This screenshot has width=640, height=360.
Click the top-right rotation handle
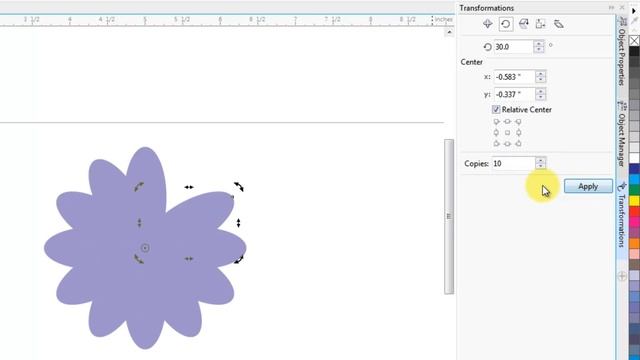pos(239,187)
